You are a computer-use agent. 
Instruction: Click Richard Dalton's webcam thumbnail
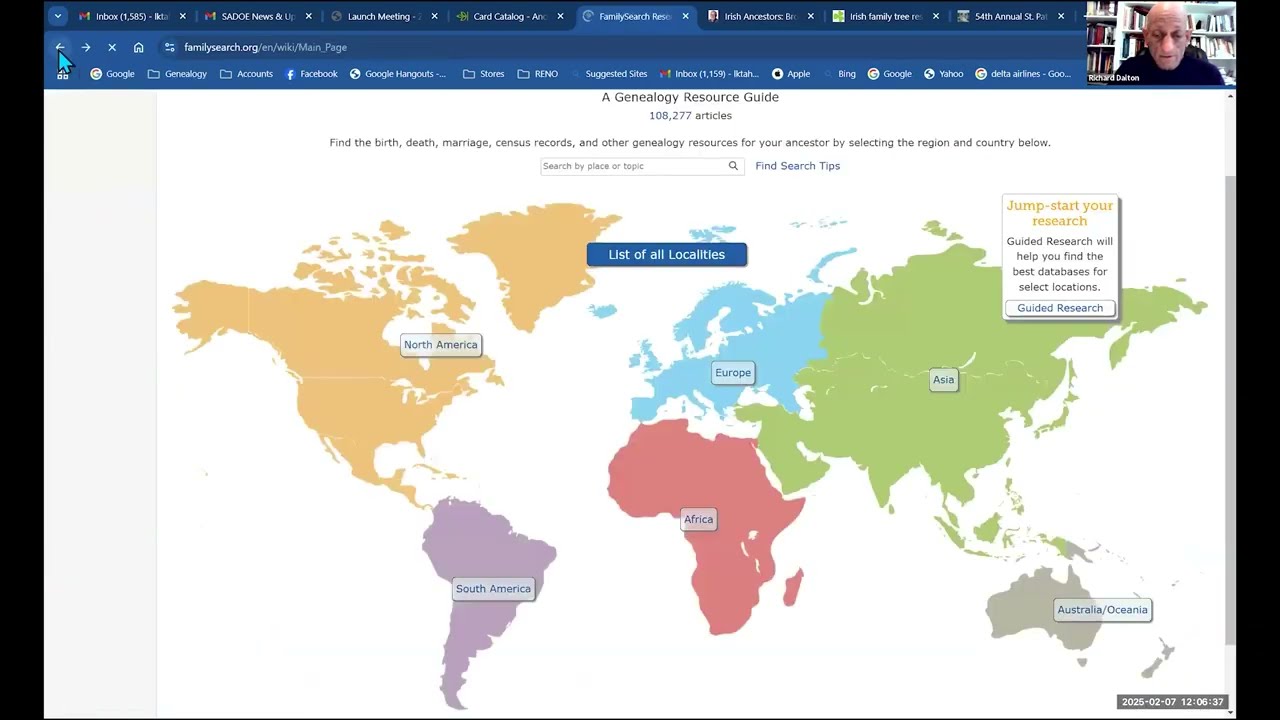(x=1161, y=43)
